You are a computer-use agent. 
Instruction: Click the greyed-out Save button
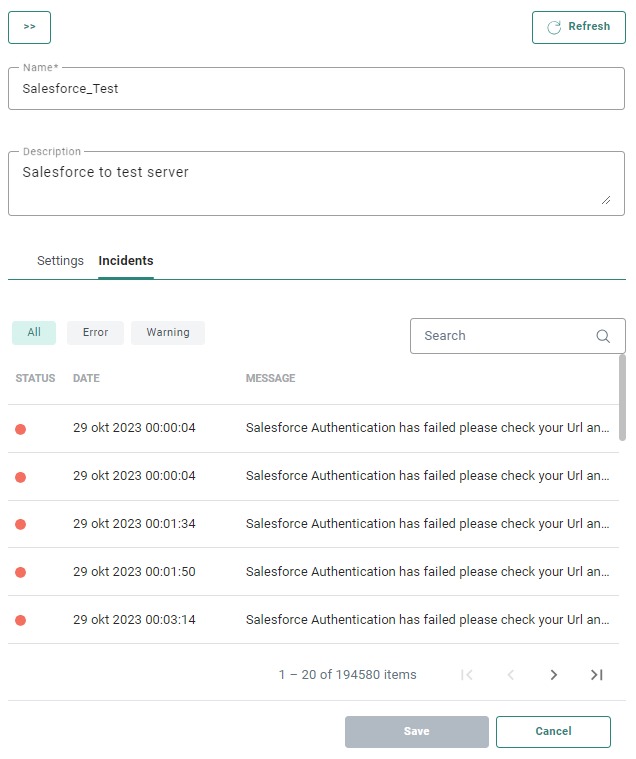tap(417, 732)
